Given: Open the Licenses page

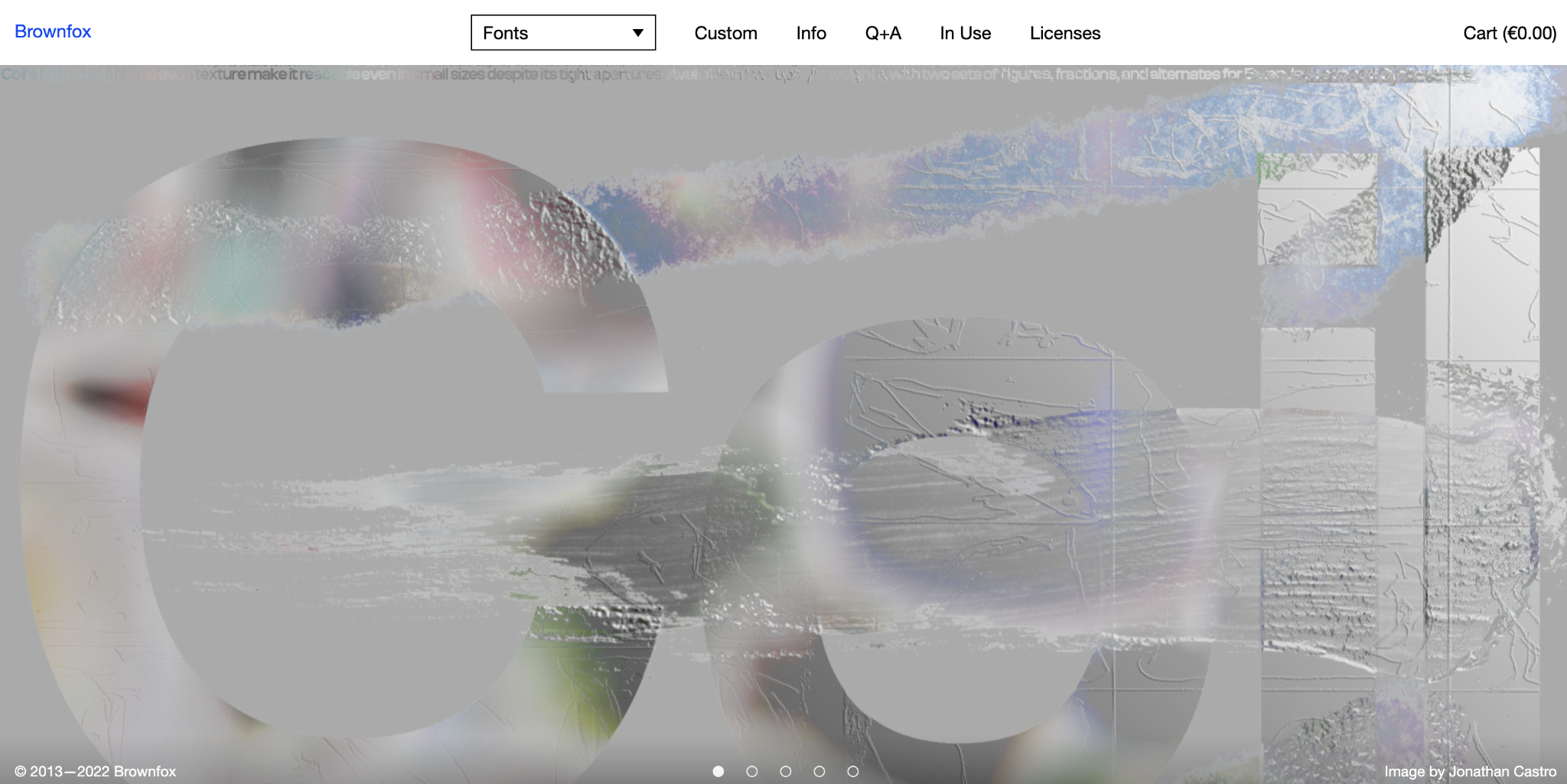Looking at the screenshot, I should coord(1064,33).
